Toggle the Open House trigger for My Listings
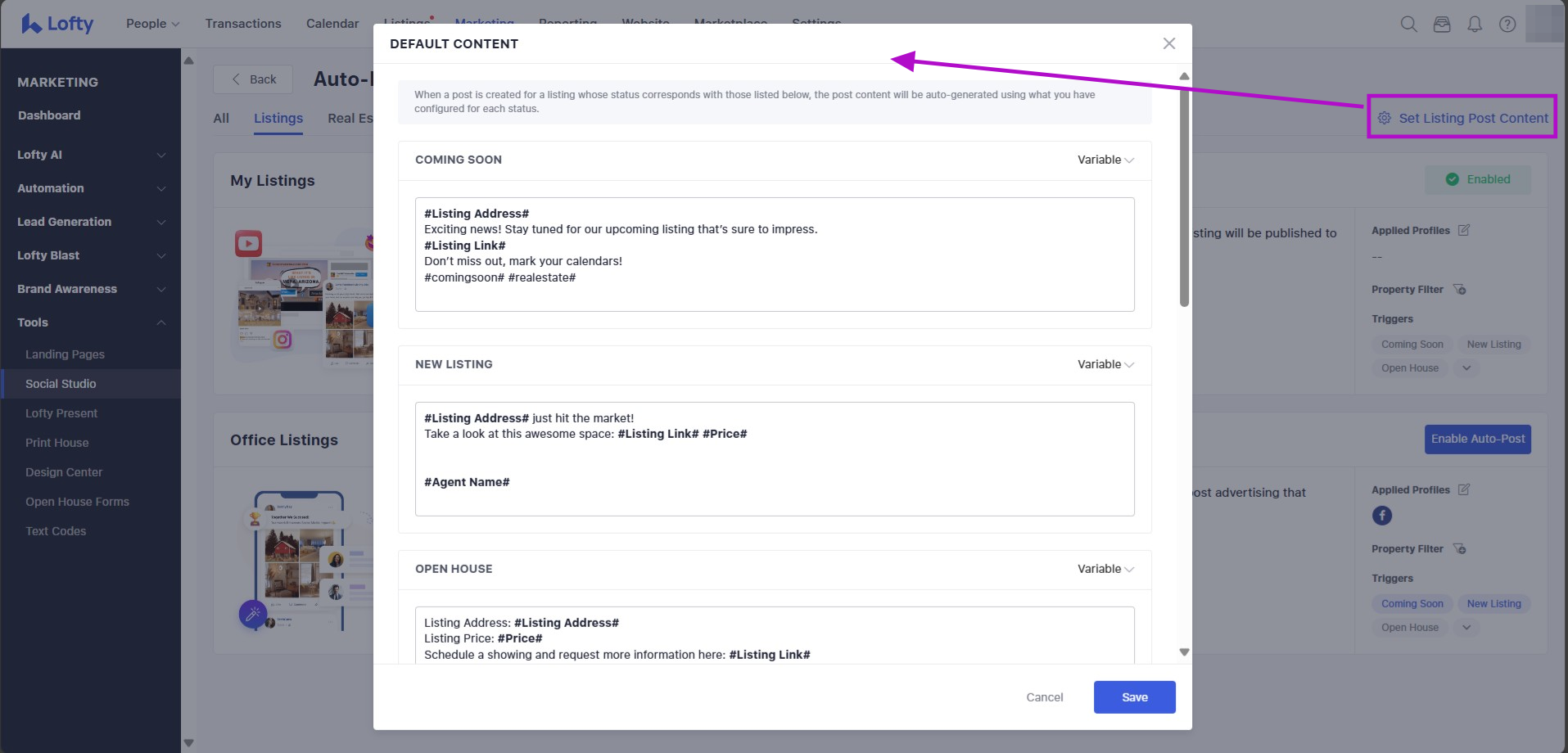This screenshot has width=1568, height=753. click(x=1409, y=368)
